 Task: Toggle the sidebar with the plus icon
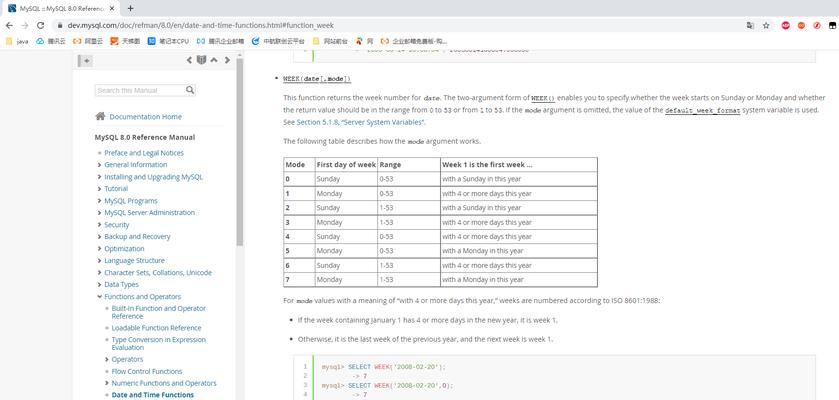click(86, 61)
